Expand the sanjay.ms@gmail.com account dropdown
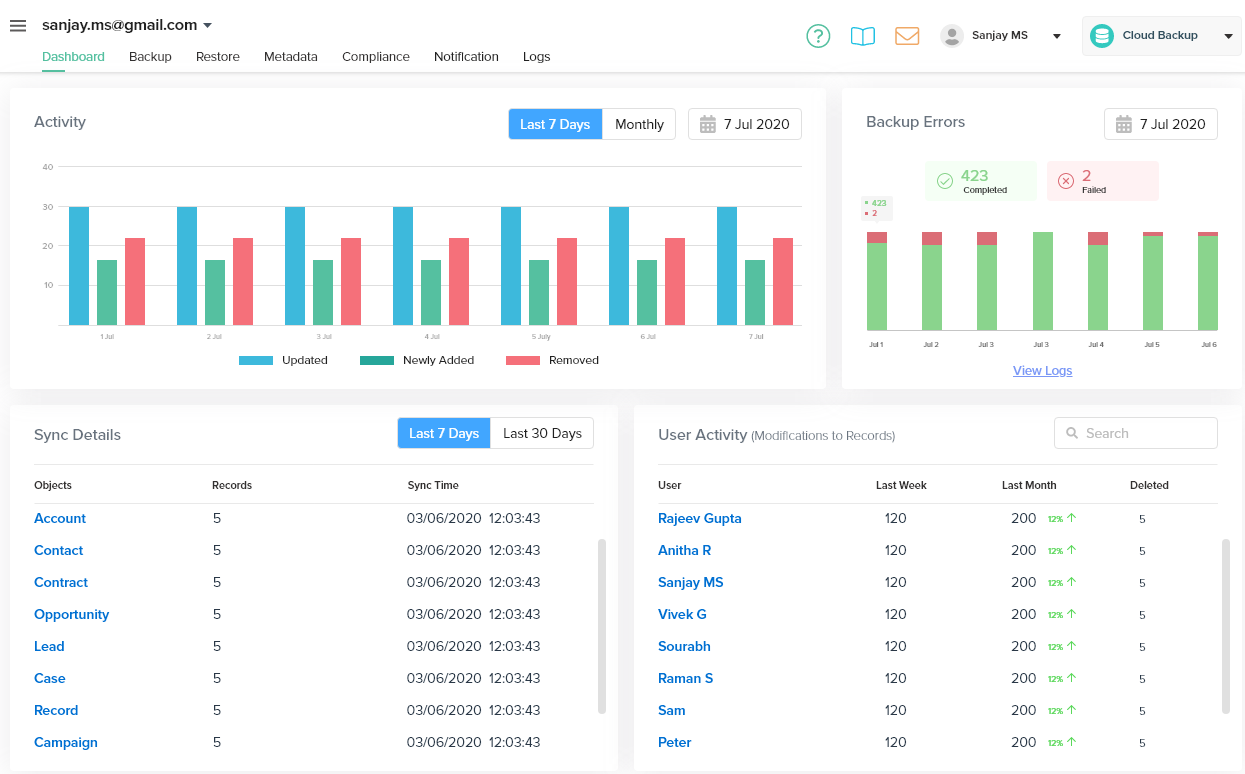This screenshot has width=1245, height=774. coord(207,25)
